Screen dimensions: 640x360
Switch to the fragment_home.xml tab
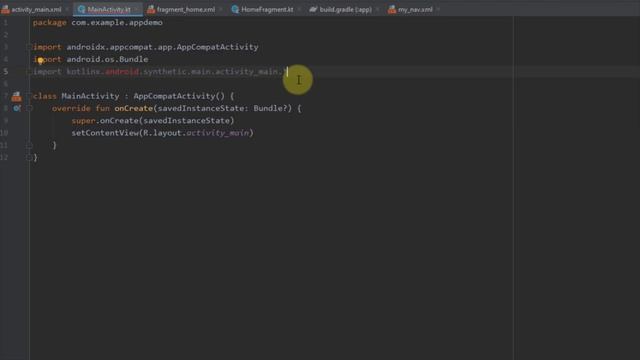[185, 9]
